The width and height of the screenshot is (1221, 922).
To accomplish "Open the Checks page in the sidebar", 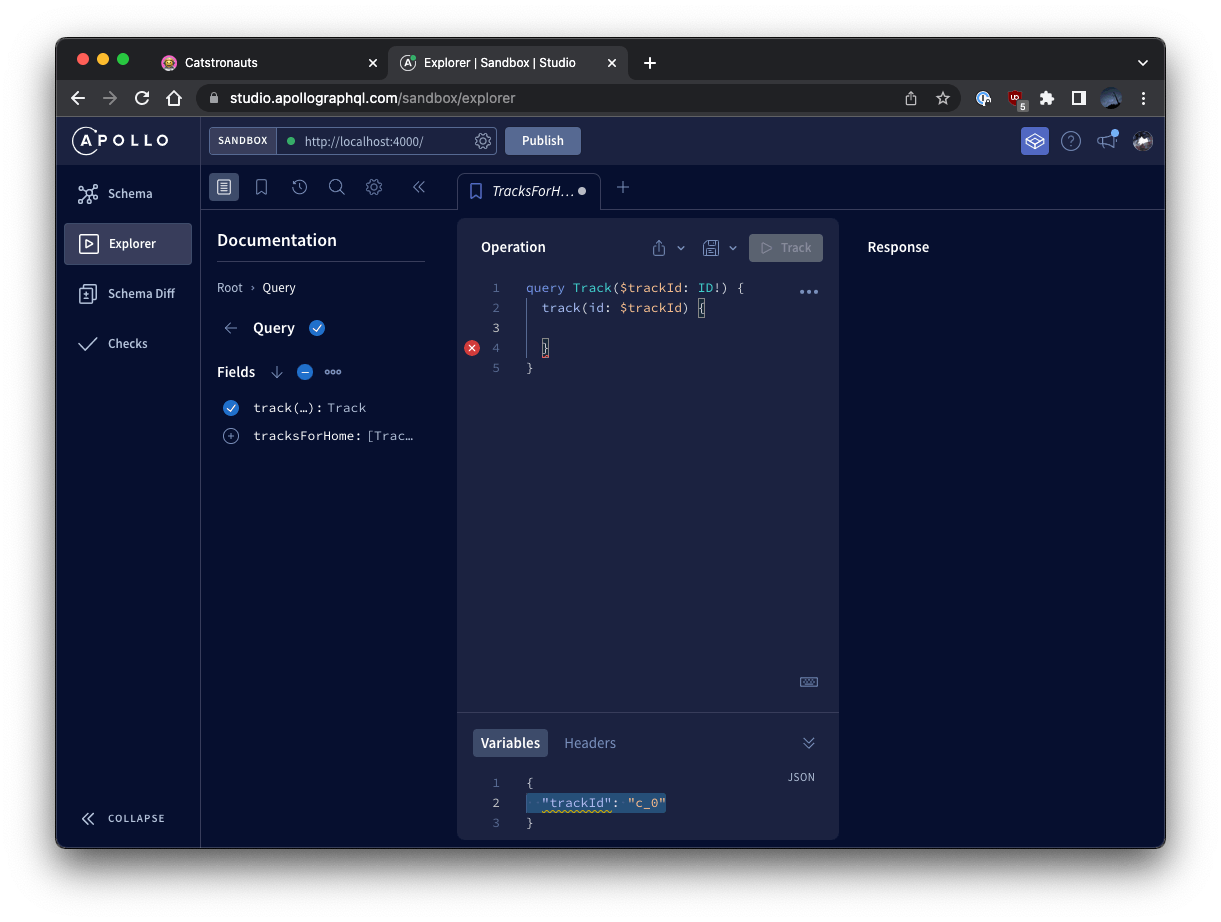I will tap(128, 344).
